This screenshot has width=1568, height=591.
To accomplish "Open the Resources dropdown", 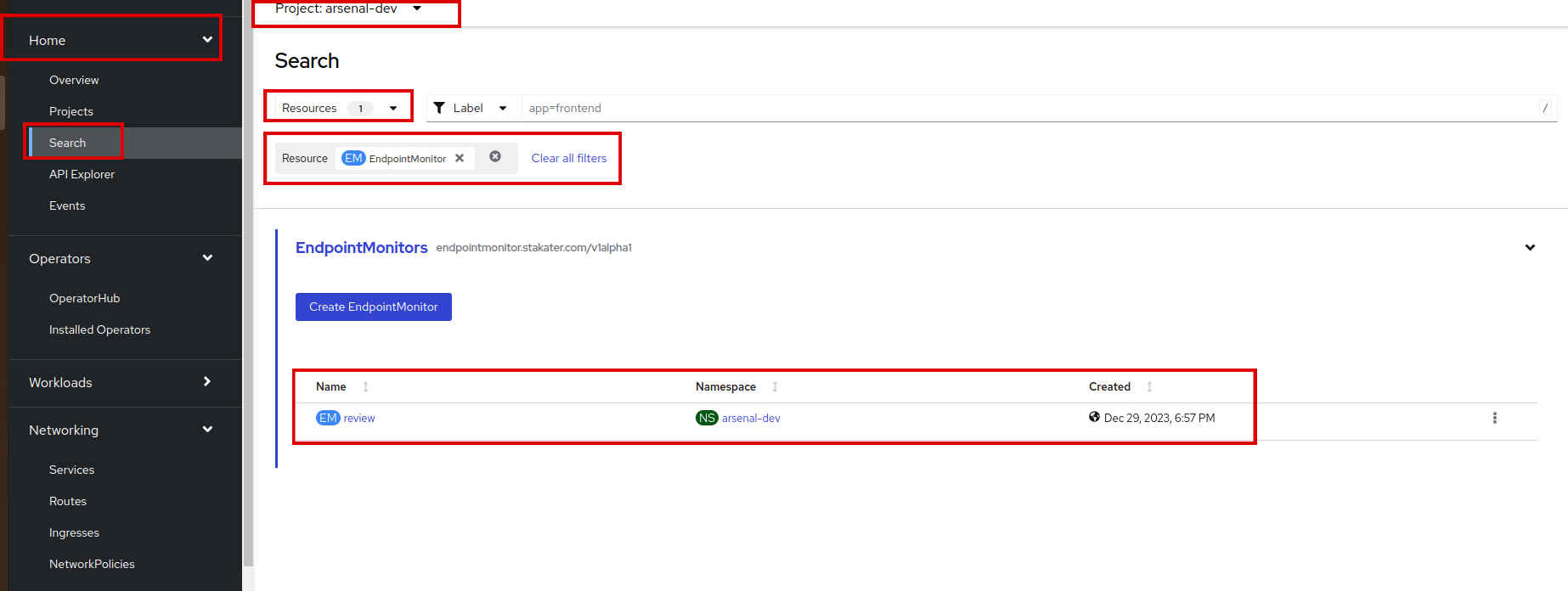I will (x=339, y=108).
